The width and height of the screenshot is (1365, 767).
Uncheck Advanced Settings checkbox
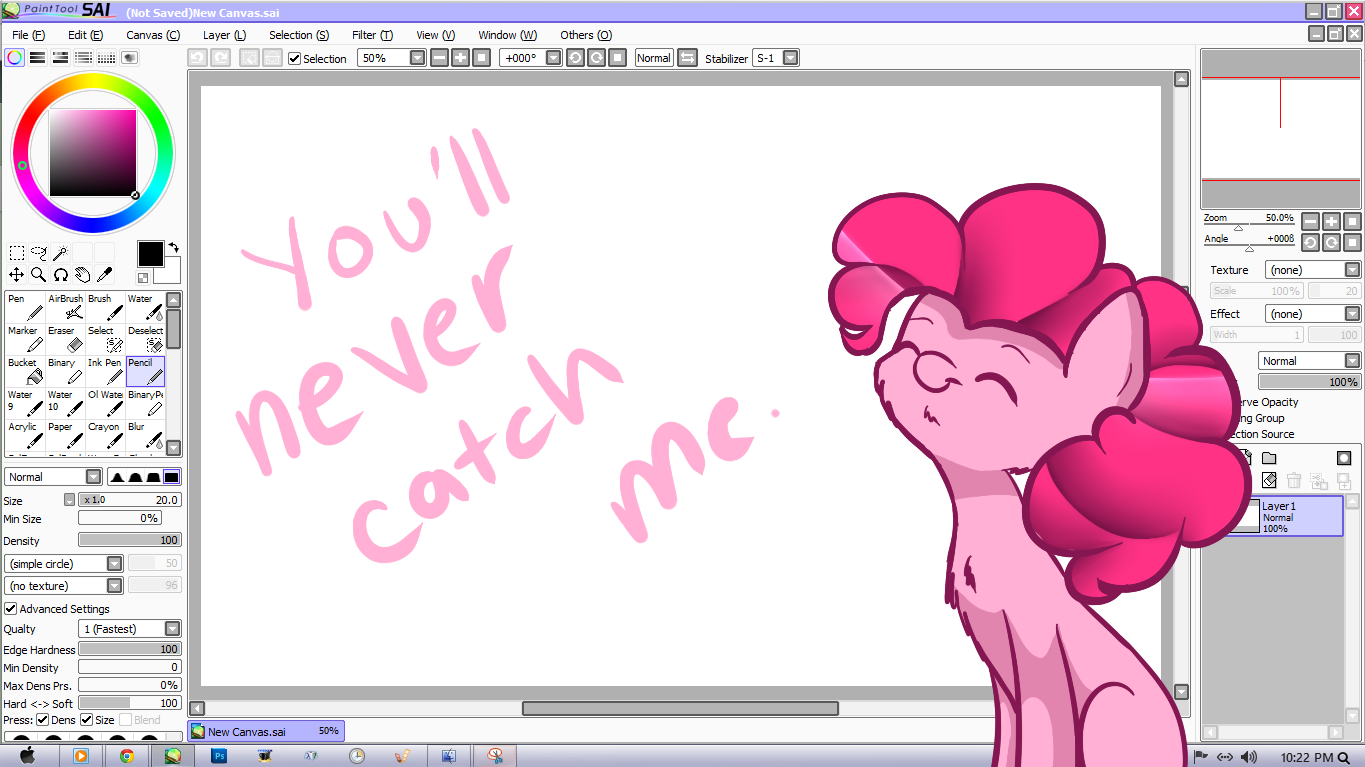click(x=11, y=609)
